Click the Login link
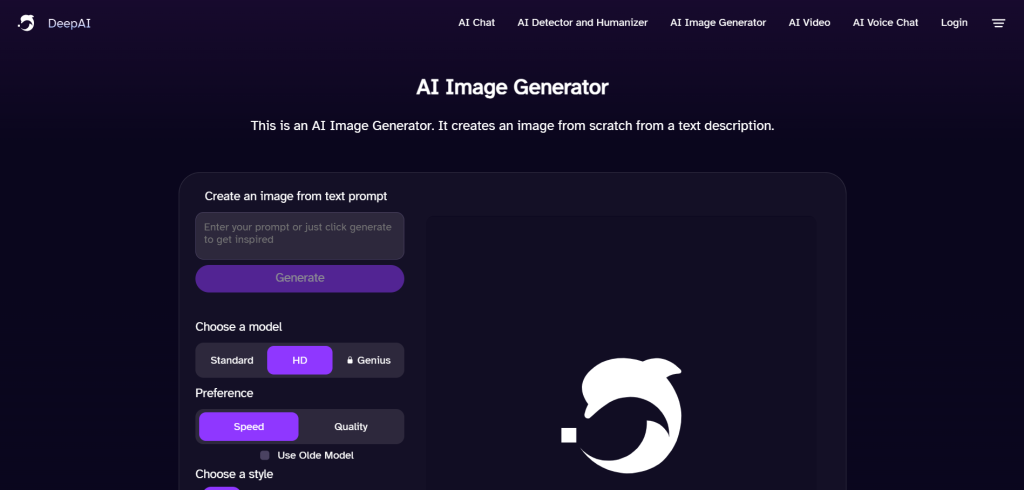Viewport: 1024px width, 490px height. tap(954, 23)
